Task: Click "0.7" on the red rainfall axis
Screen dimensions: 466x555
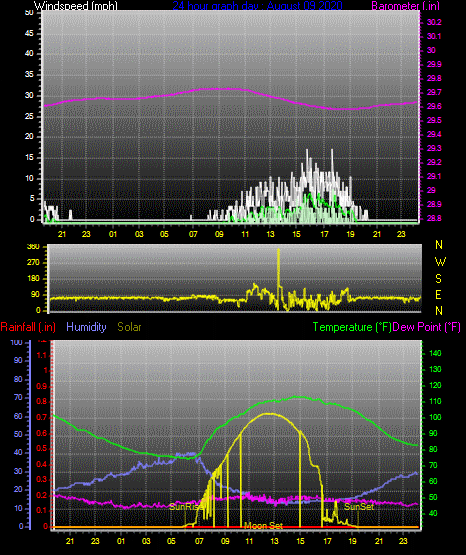Action: [42, 418]
